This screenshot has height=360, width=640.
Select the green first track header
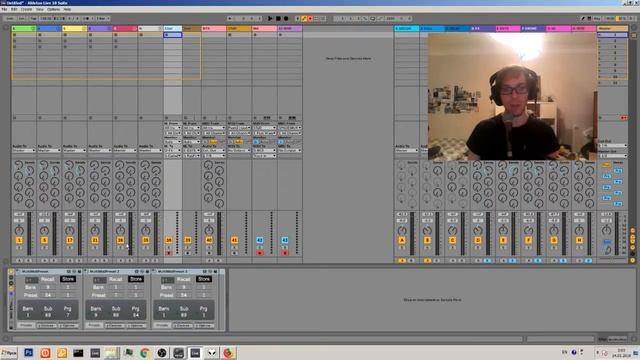click(24, 29)
